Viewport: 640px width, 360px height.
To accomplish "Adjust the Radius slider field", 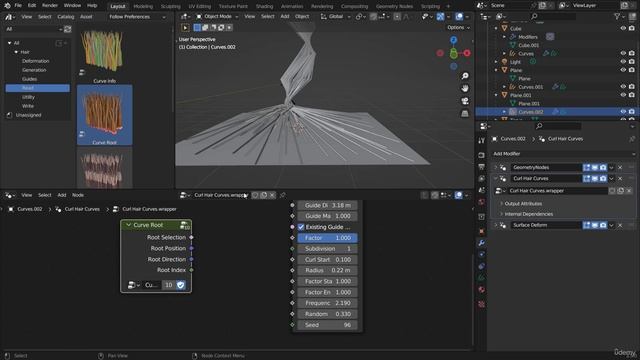I will click(x=327, y=270).
